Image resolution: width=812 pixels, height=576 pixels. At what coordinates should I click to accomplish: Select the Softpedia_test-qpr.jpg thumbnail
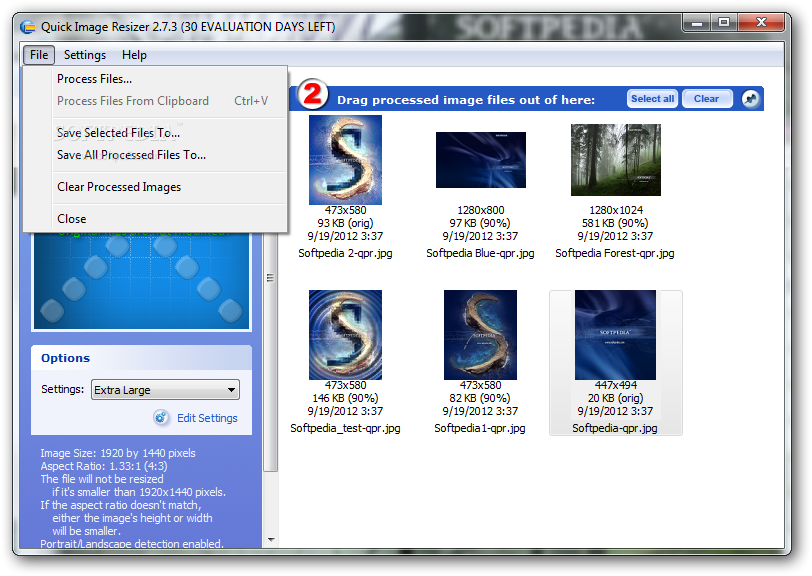tap(345, 335)
